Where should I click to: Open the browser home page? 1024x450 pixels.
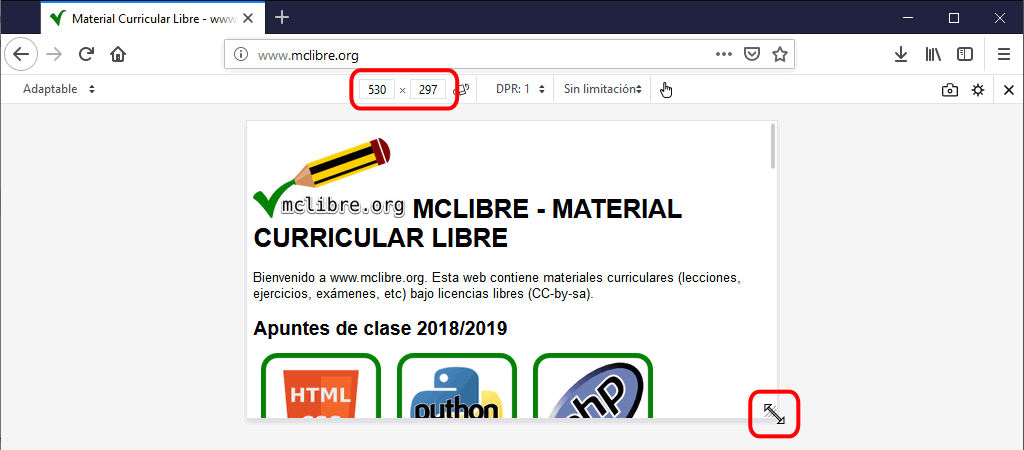pos(118,54)
